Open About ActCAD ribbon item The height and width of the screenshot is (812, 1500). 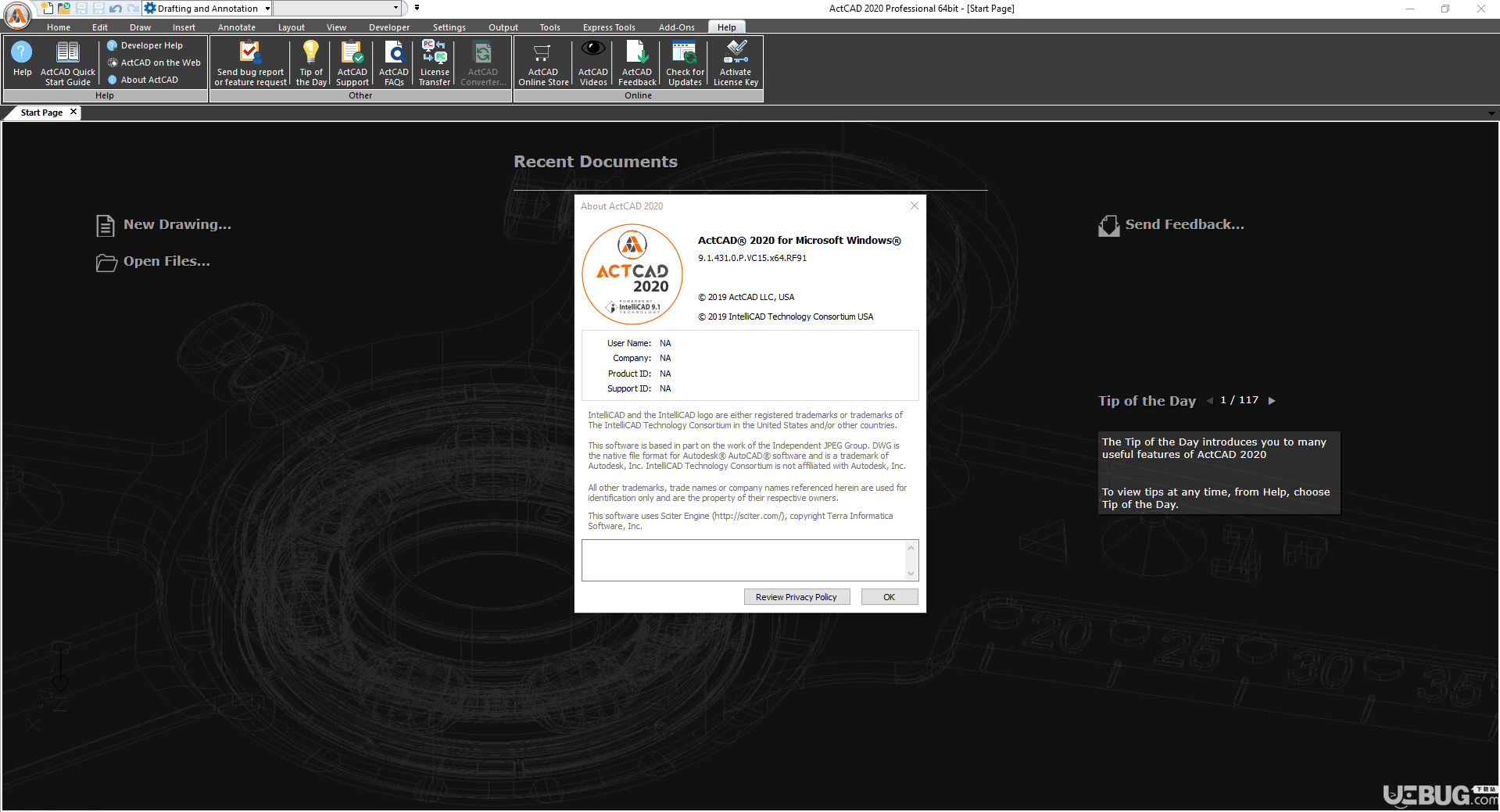[143, 80]
